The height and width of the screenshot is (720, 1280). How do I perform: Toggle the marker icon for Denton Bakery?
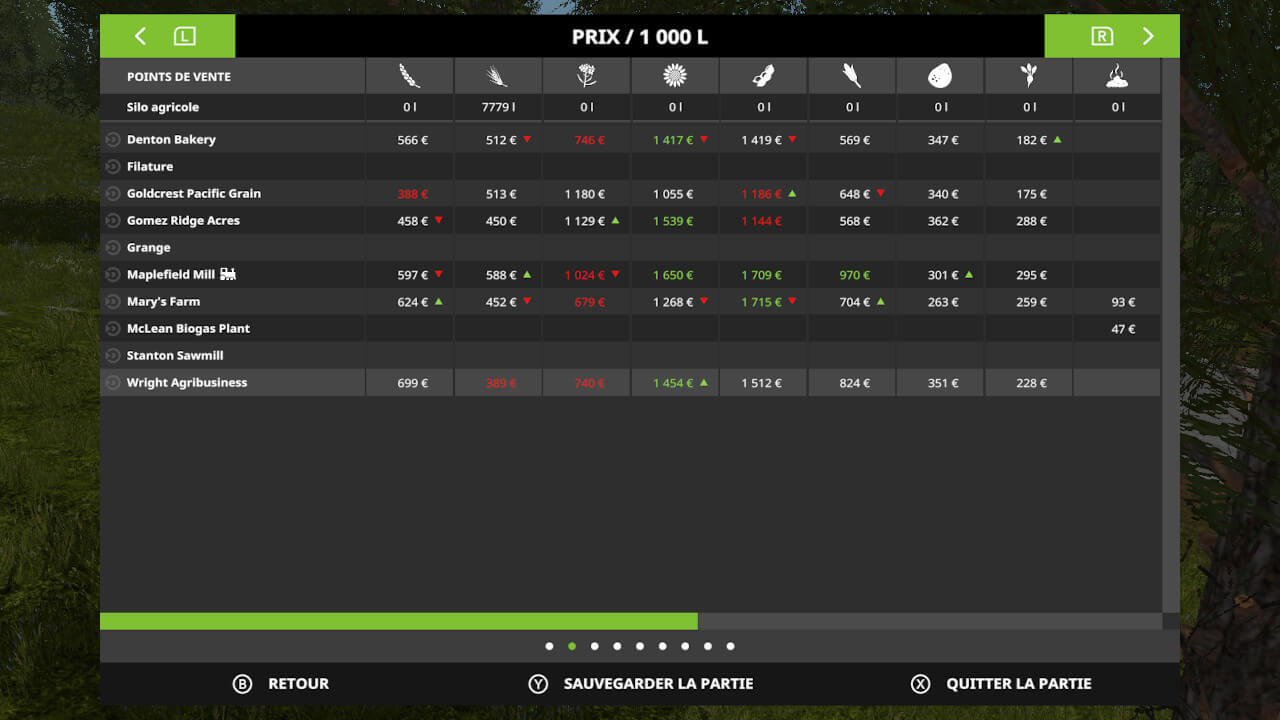click(x=113, y=140)
